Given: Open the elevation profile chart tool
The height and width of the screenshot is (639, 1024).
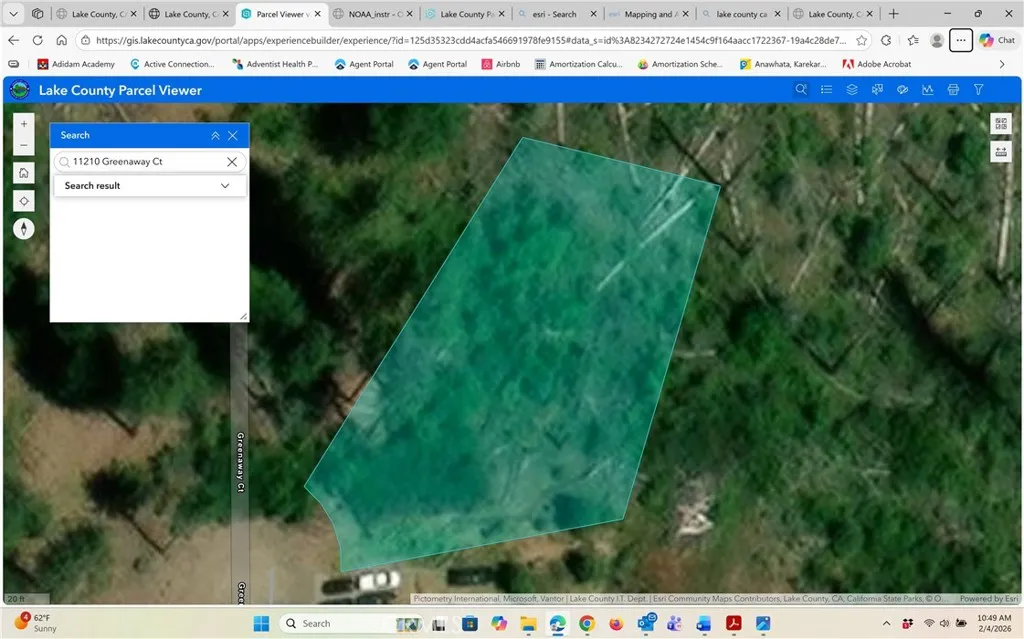Looking at the screenshot, I should (x=928, y=90).
